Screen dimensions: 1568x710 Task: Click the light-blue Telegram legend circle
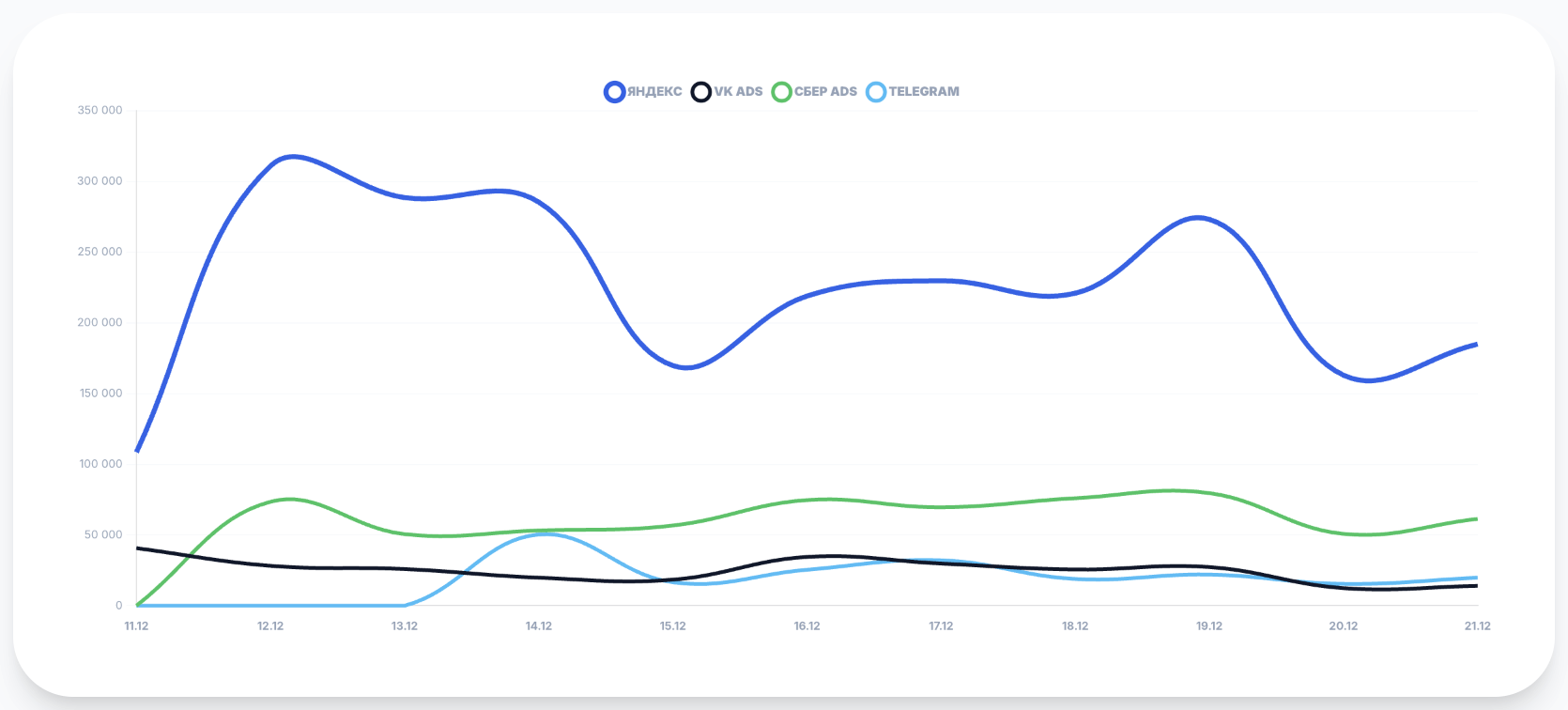tap(876, 92)
